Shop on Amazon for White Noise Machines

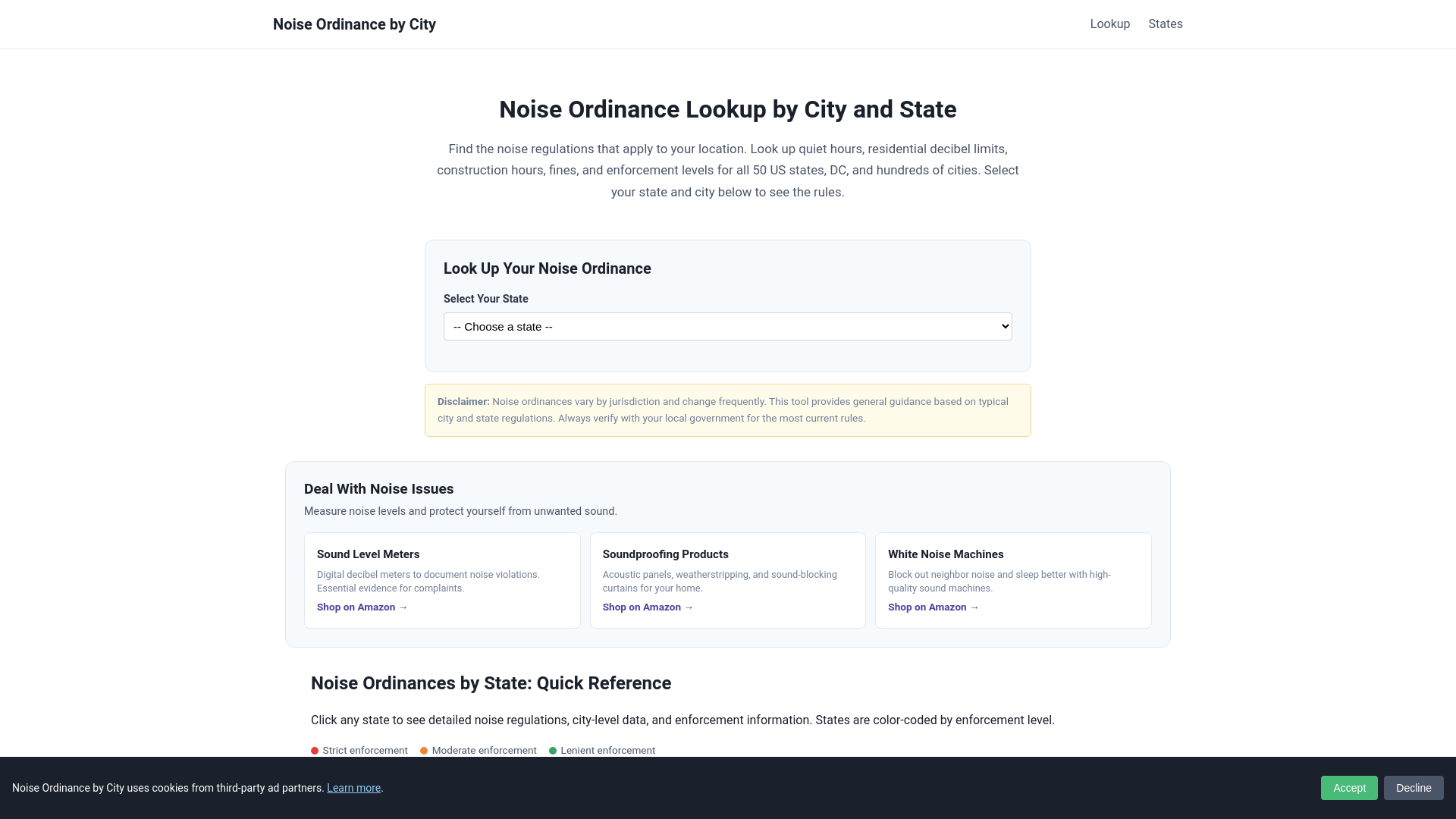933,607
